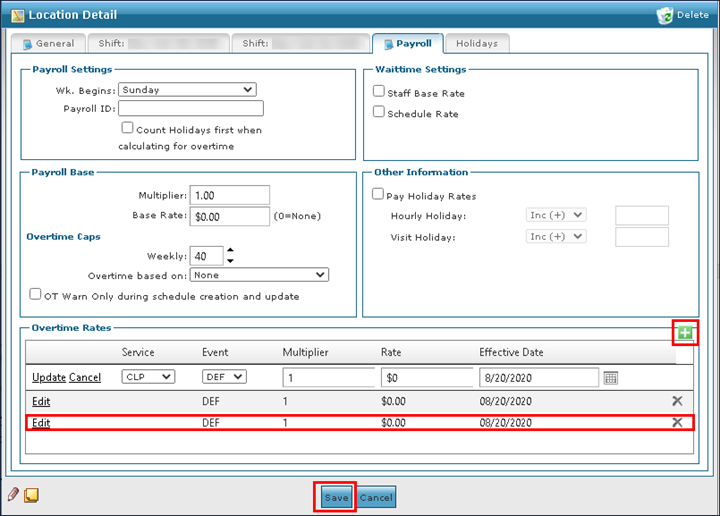Switch to the Holidays tab
The image size is (720, 516).
tap(477, 44)
